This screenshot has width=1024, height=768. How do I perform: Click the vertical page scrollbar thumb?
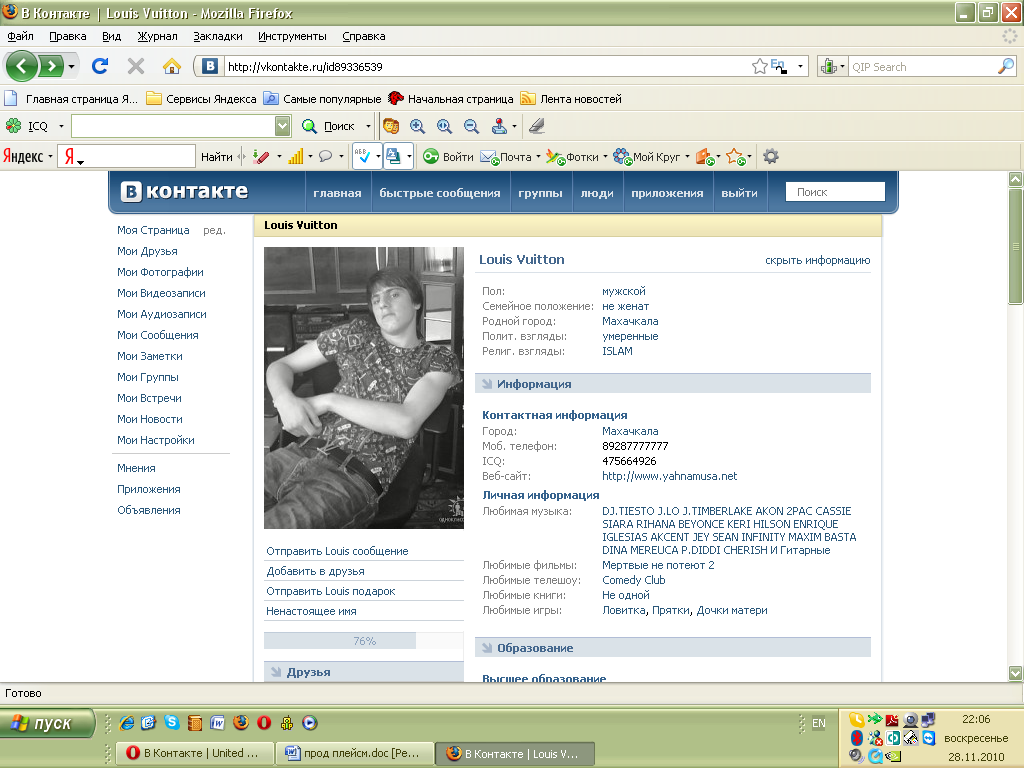pos(1016,246)
